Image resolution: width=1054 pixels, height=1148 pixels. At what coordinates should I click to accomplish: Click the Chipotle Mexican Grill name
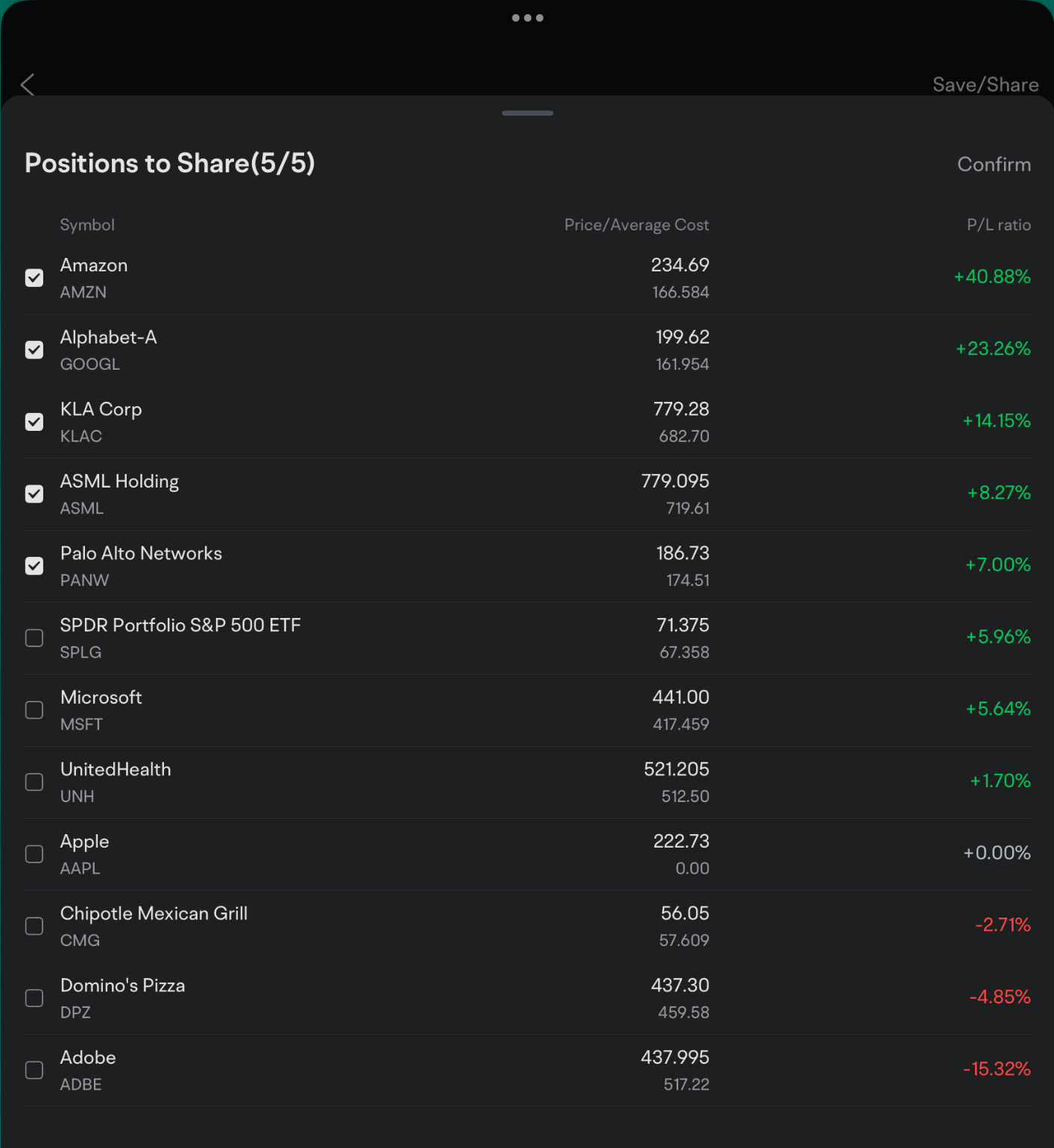[x=154, y=914]
